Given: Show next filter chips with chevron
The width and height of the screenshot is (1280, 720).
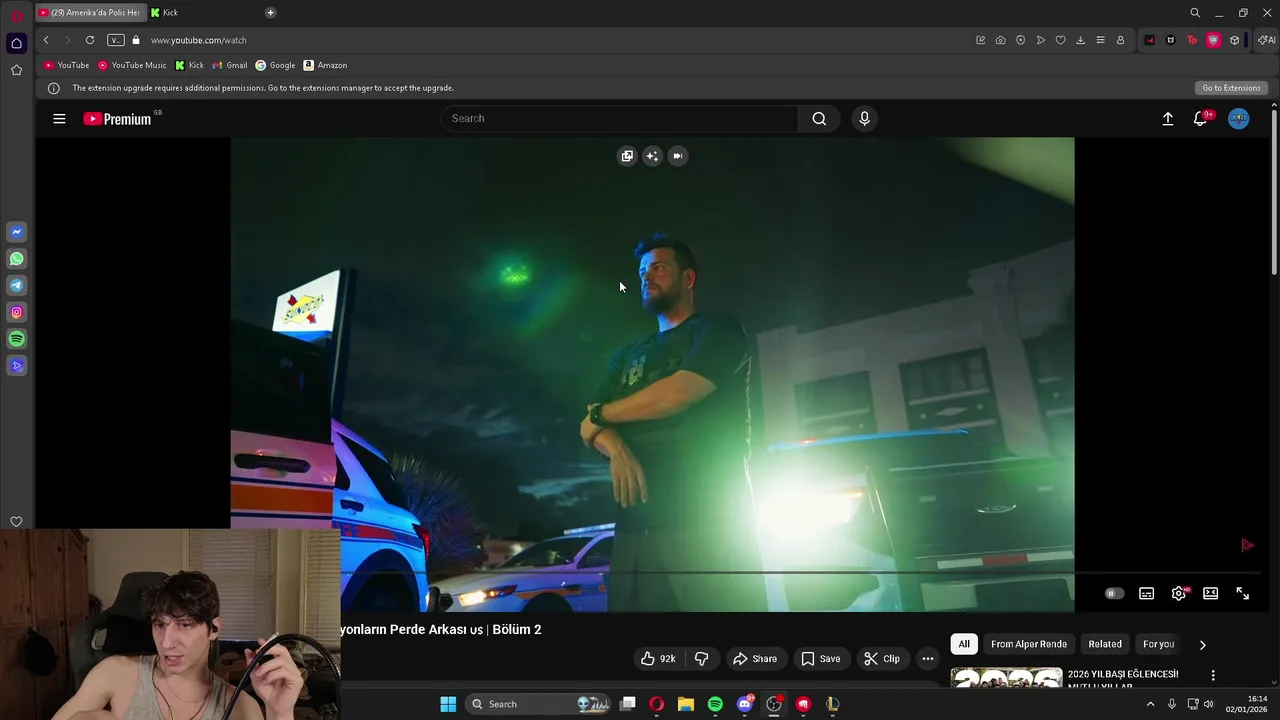Looking at the screenshot, I should pos(1202,645).
